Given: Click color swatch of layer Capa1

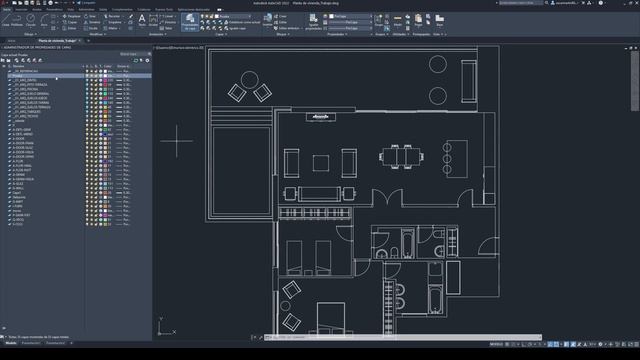Looking at the screenshot, I should (x=105, y=193).
